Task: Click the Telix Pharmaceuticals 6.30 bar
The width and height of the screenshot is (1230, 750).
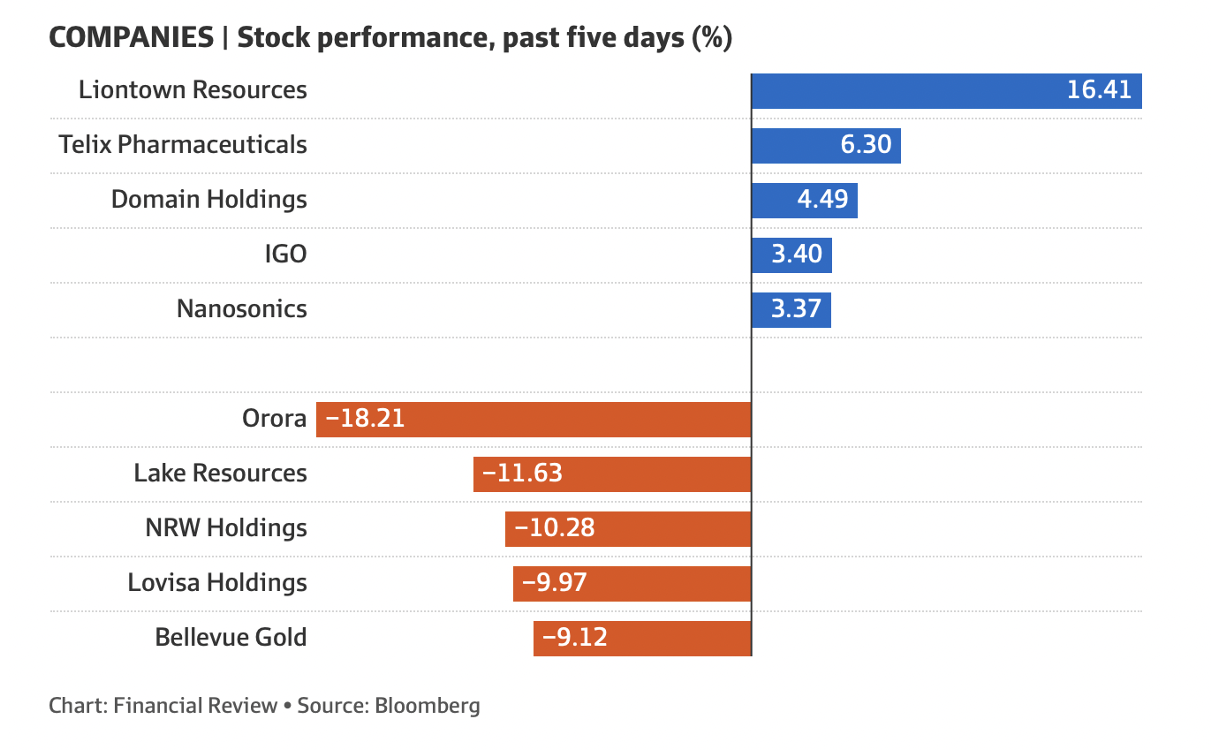Action: tap(826, 145)
